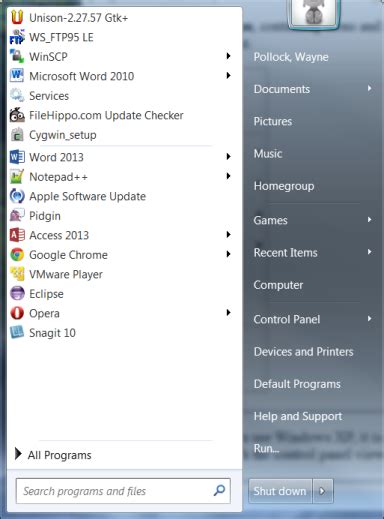Expand WinSCP jump list arrow
Image resolution: width=384 pixels, height=519 pixels.
228,56
